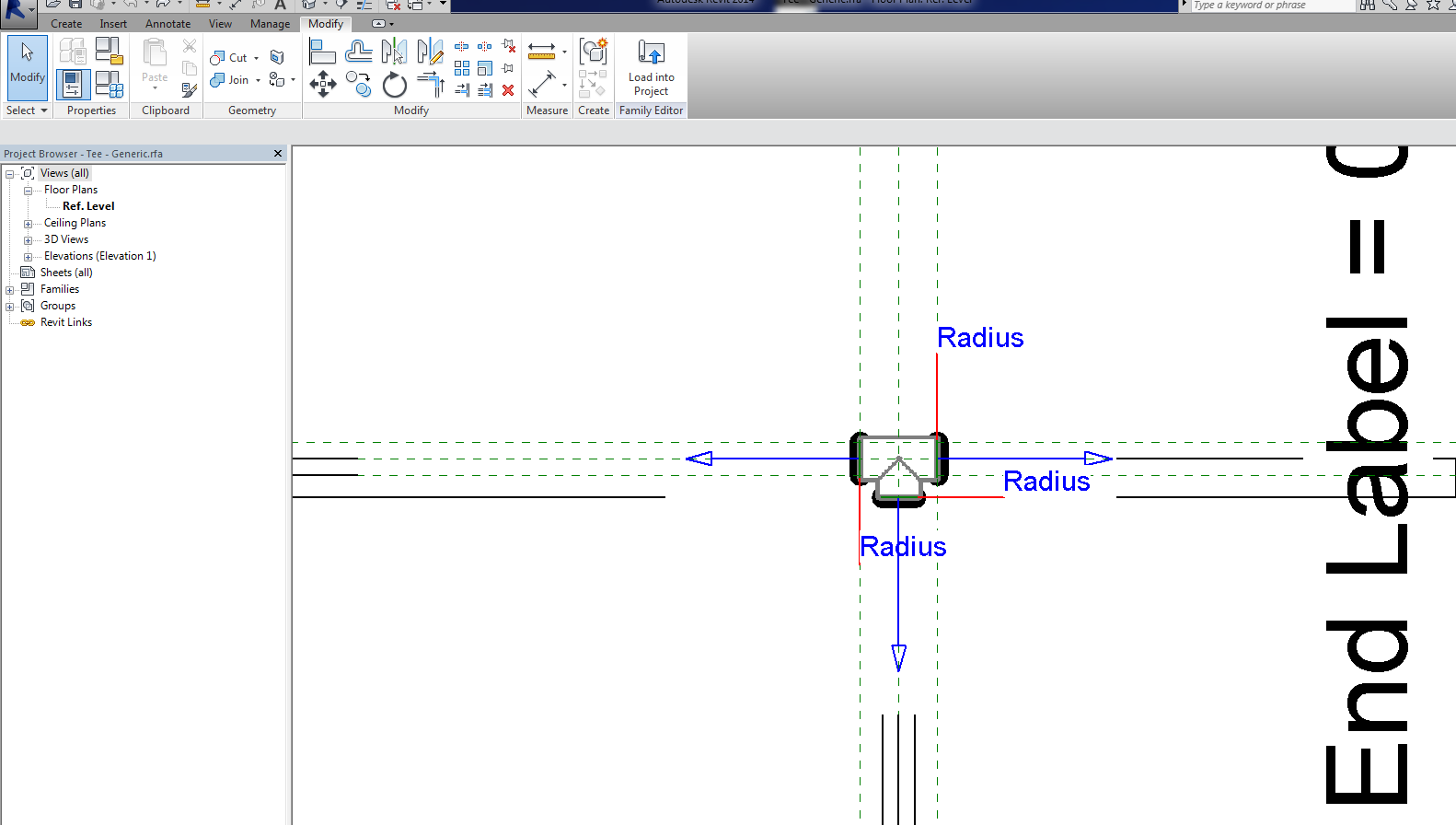Select Revit Links in Project Browser
The image size is (1456, 825).
coord(66,322)
